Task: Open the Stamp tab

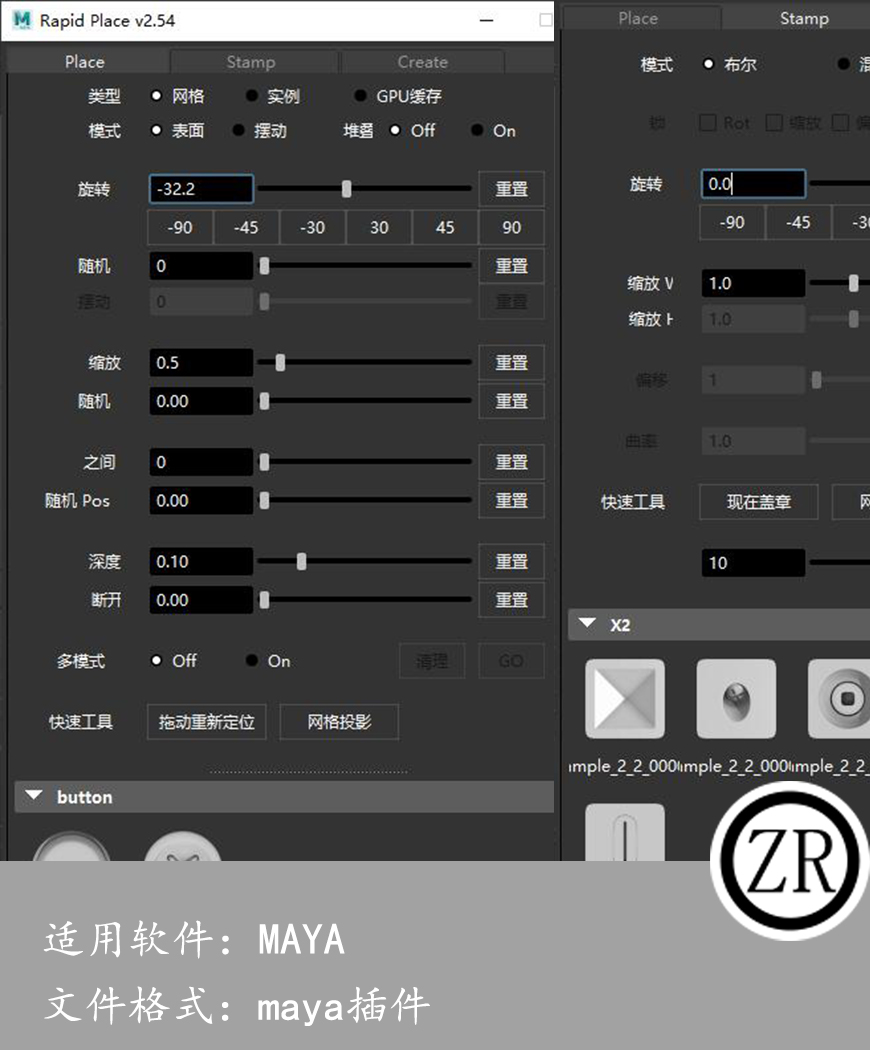Action: tap(254, 62)
